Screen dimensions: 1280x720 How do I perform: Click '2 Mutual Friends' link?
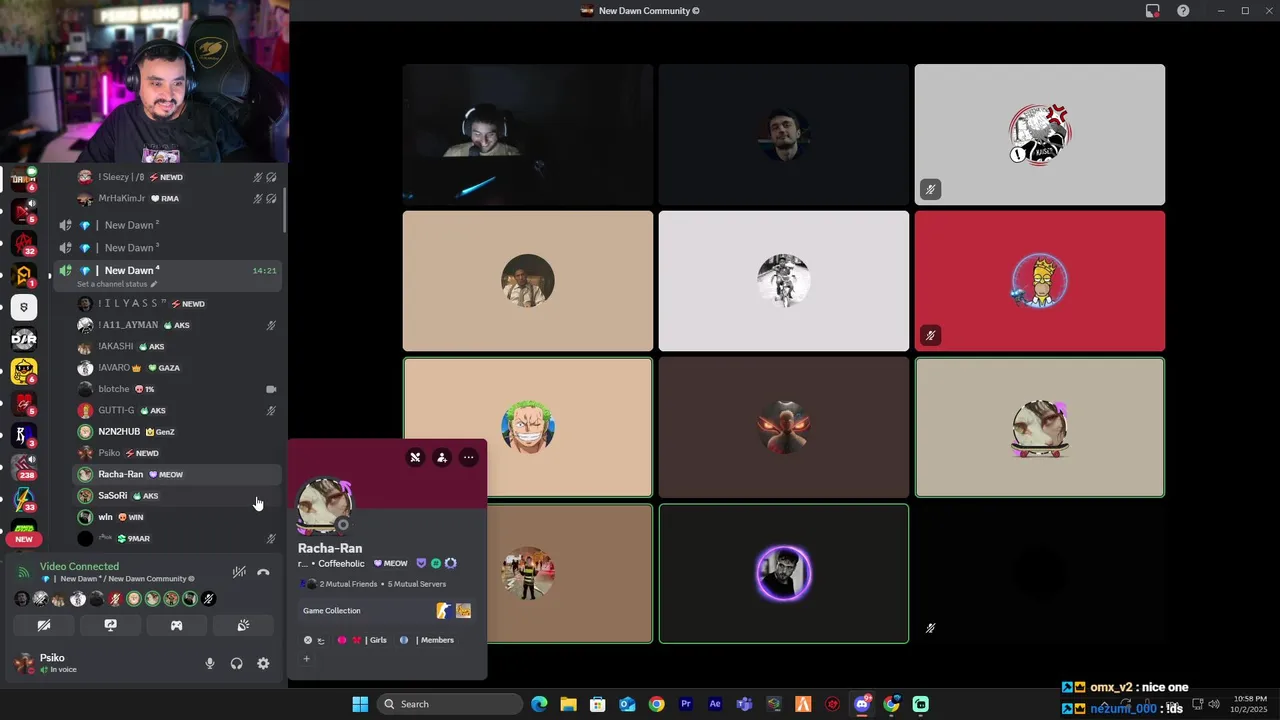point(348,584)
